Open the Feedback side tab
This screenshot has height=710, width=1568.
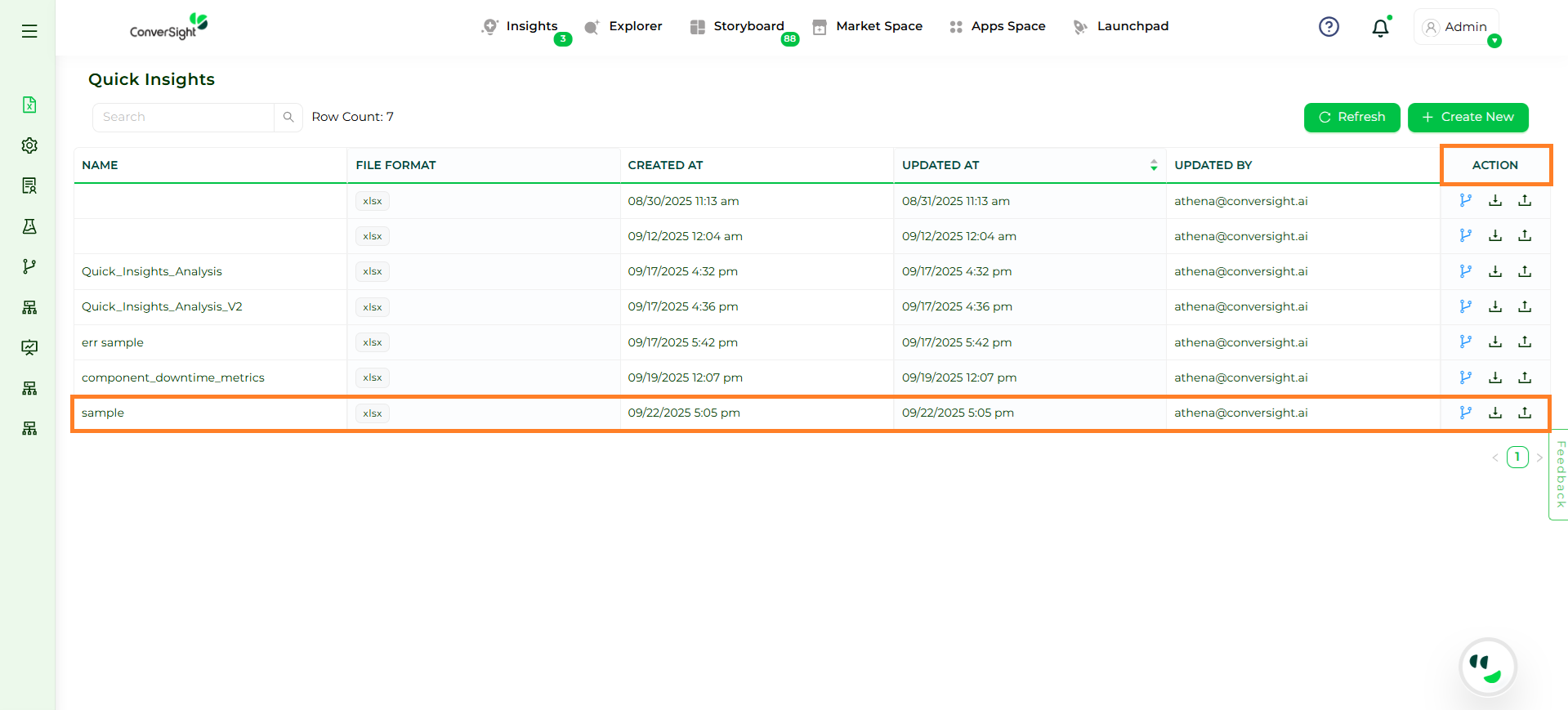1560,475
